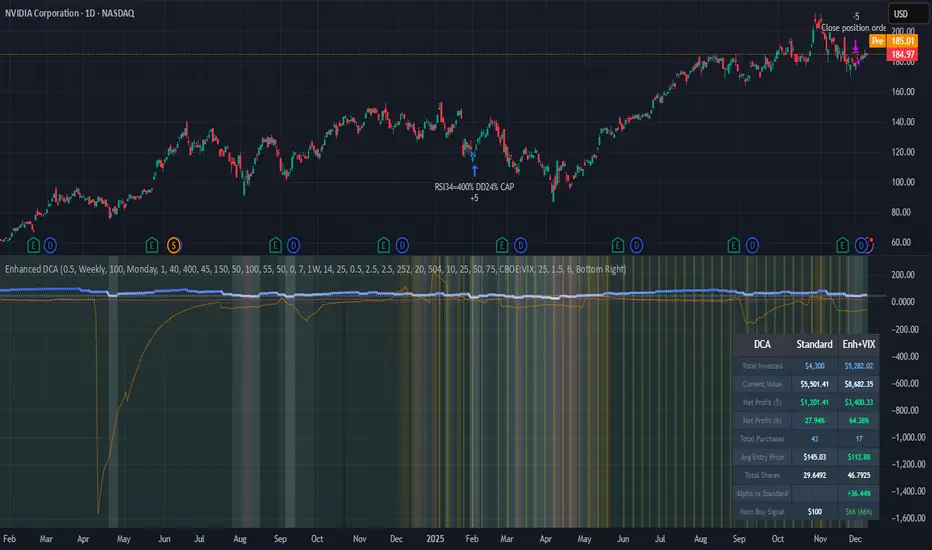Select the magenta close position arrow
The image size is (932, 550).
click(855, 46)
